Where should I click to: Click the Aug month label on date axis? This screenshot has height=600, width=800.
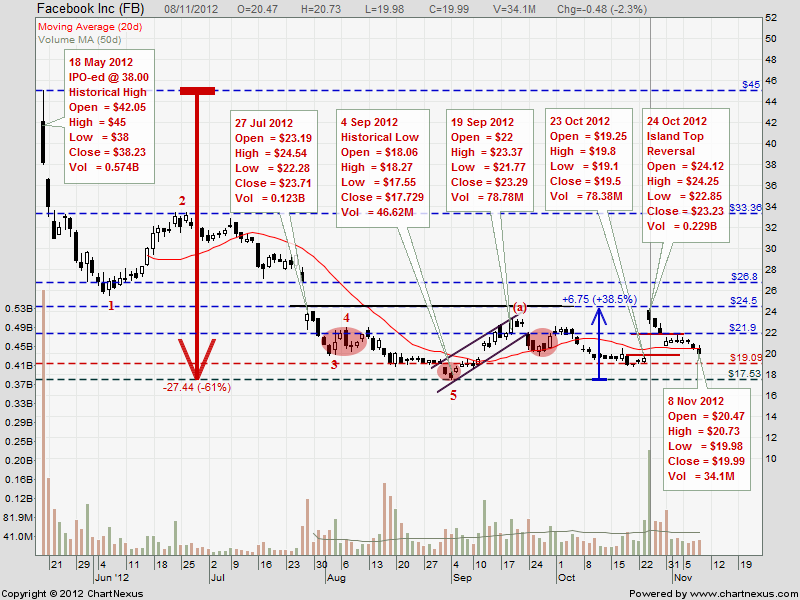(336, 578)
